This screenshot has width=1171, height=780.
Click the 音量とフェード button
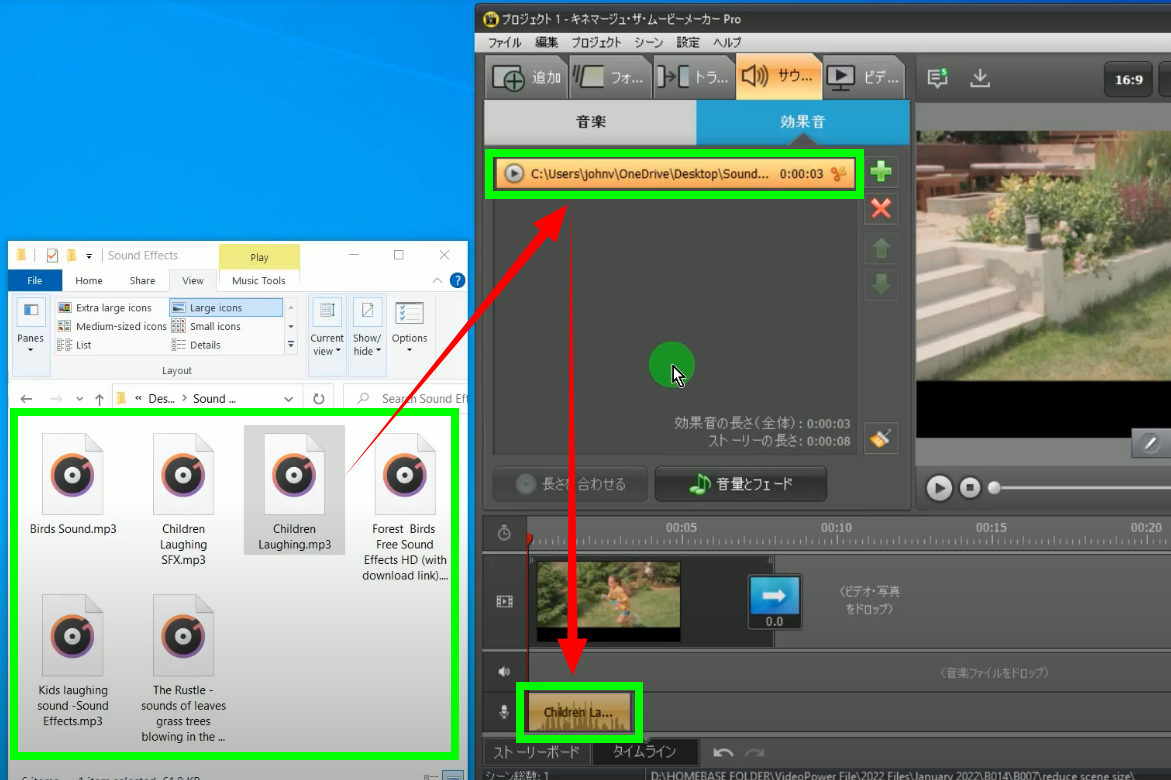[741, 484]
